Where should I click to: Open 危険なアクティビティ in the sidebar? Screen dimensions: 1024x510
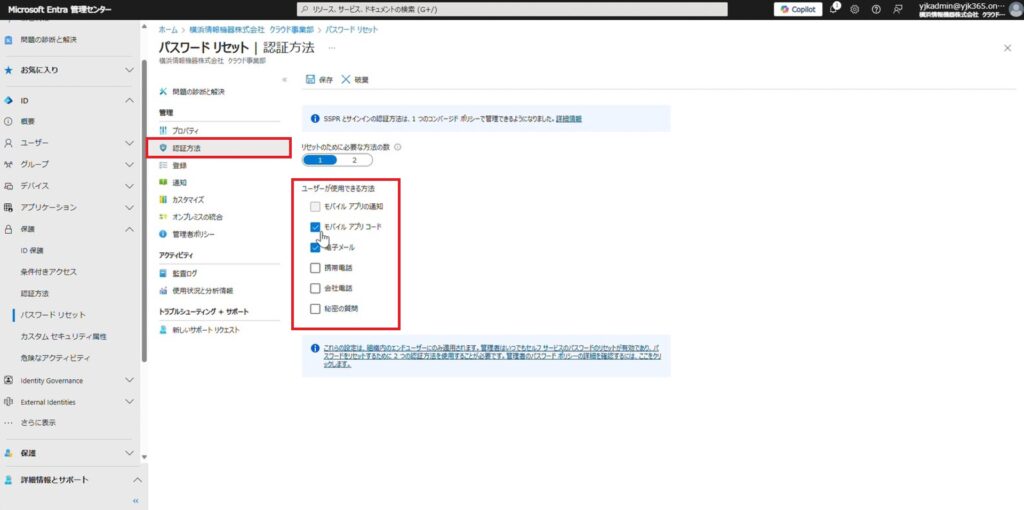pyautogui.click(x=56, y=358)
